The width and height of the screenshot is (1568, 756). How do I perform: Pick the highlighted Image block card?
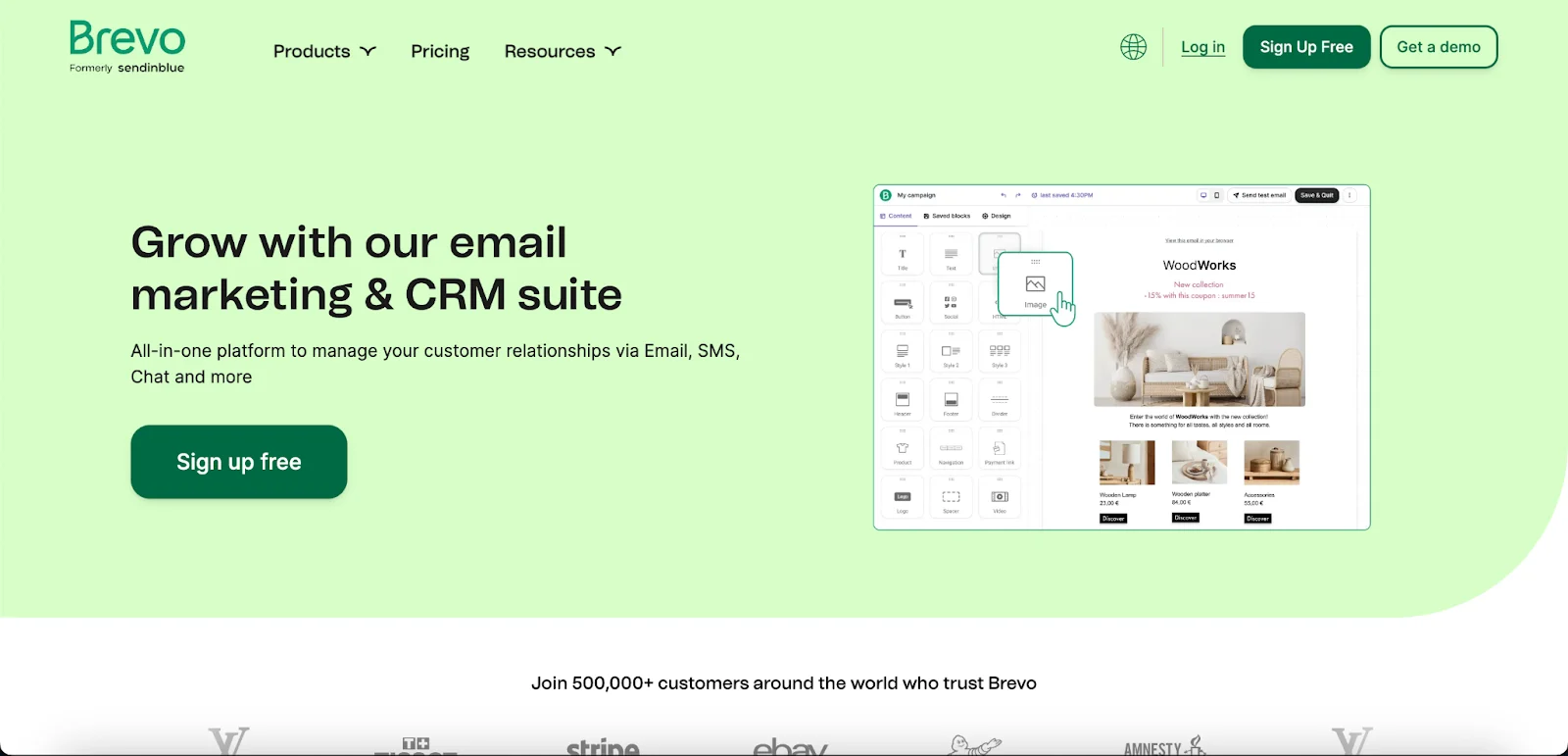click(1035, 286)
